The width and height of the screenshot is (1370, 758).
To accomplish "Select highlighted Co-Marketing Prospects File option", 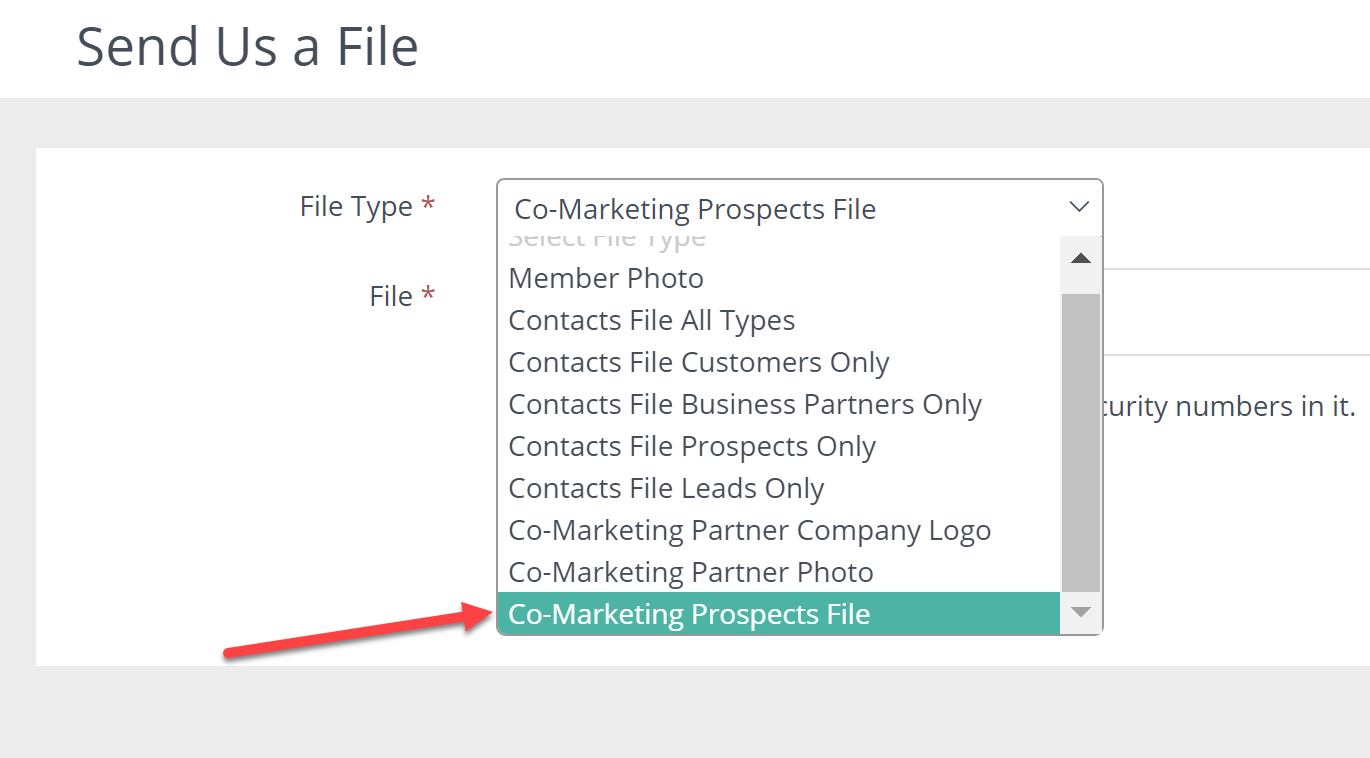I will point(689,614).
